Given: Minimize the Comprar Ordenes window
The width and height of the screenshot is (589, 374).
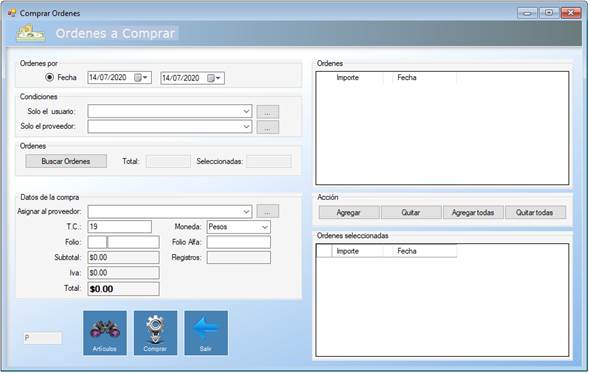Looking at the screenshot, I should pyautogui.click(x=527, y=13).
